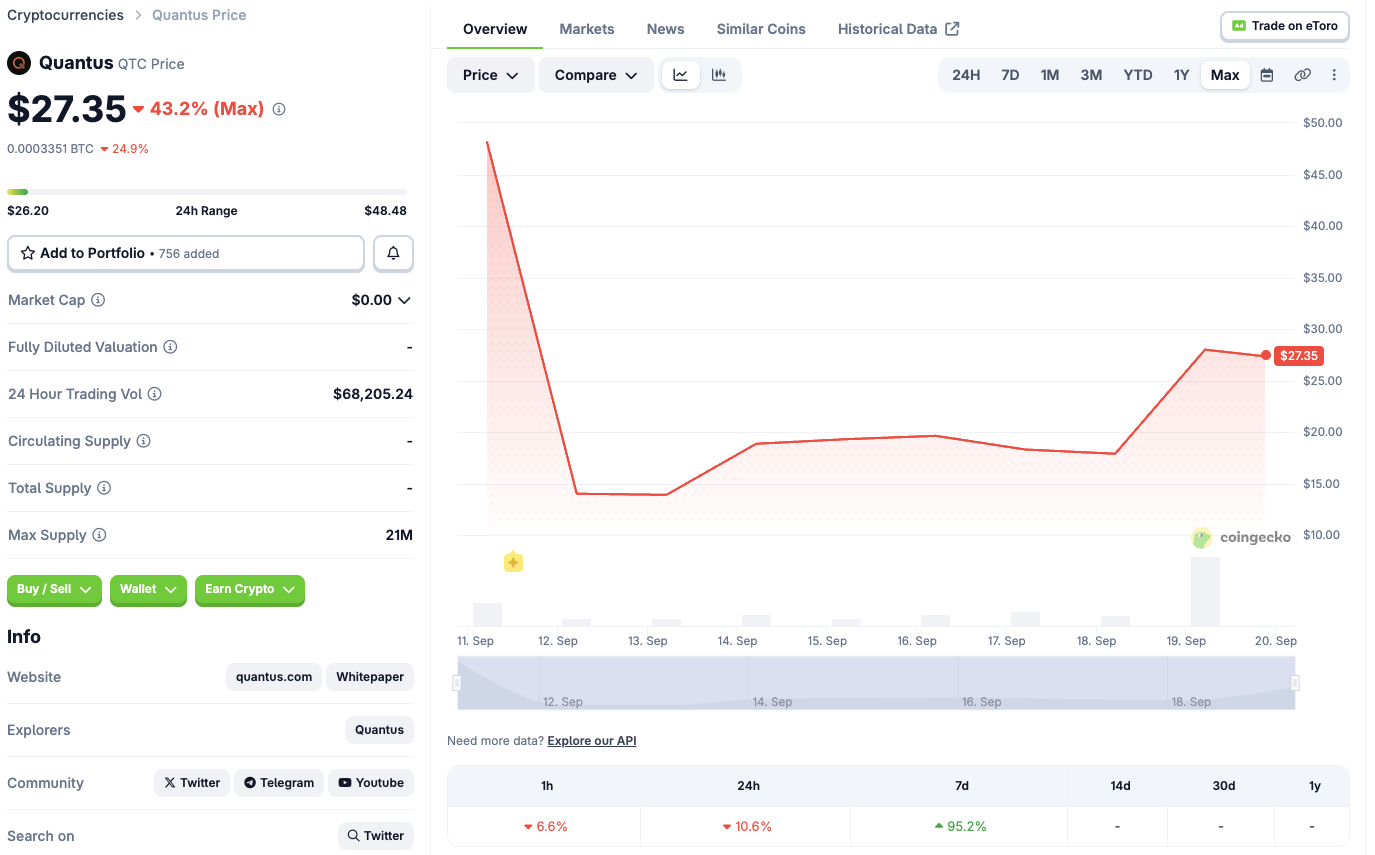Click the yellow sparkle marker on chart
The height and width of the screenshot is (855, 1375).
[513, 562]
